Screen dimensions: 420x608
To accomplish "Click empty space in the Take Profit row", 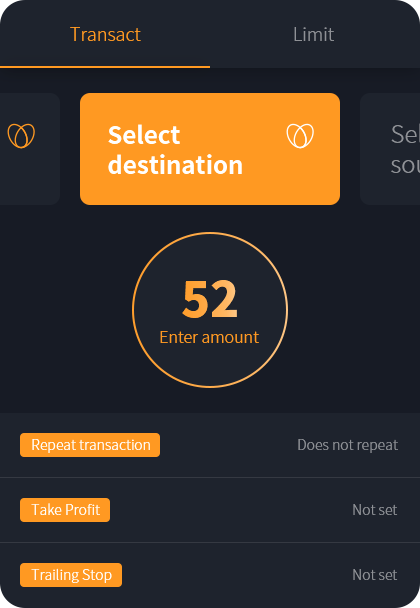I will (x=229, y=510).
